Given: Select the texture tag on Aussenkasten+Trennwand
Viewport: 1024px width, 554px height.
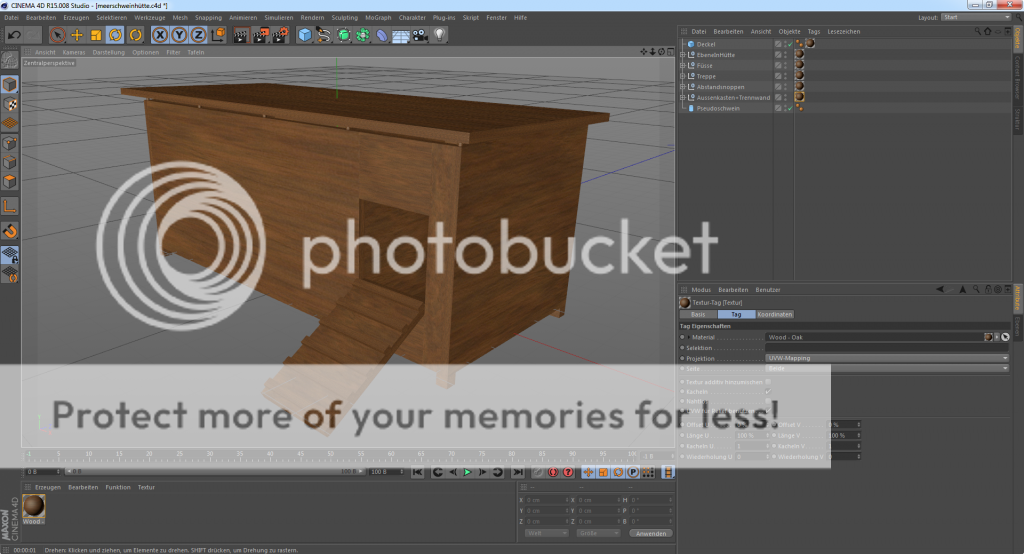Looking at the screenshot, I should (x=799, y=97).
